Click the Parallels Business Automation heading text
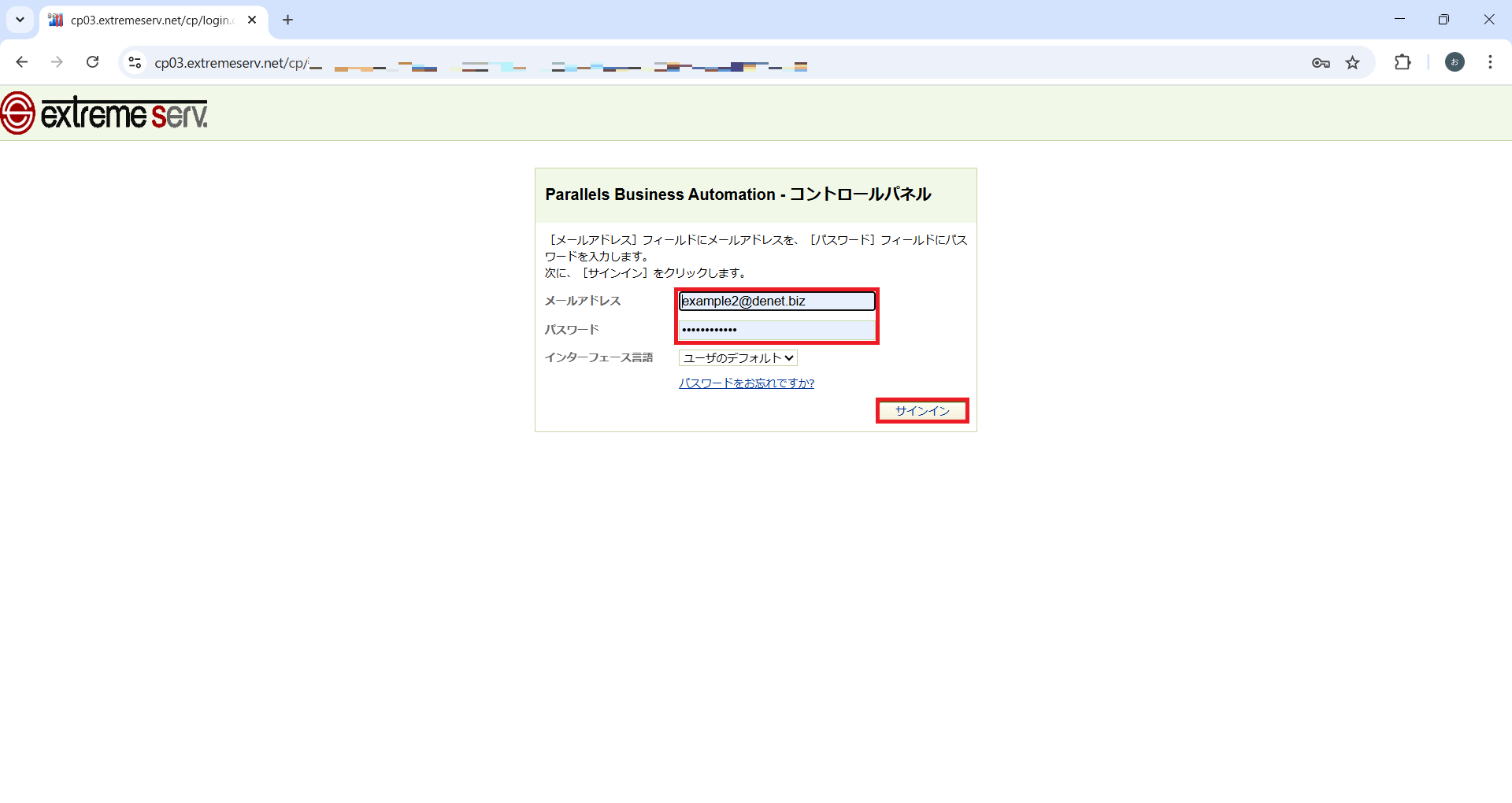 [738, 194]
